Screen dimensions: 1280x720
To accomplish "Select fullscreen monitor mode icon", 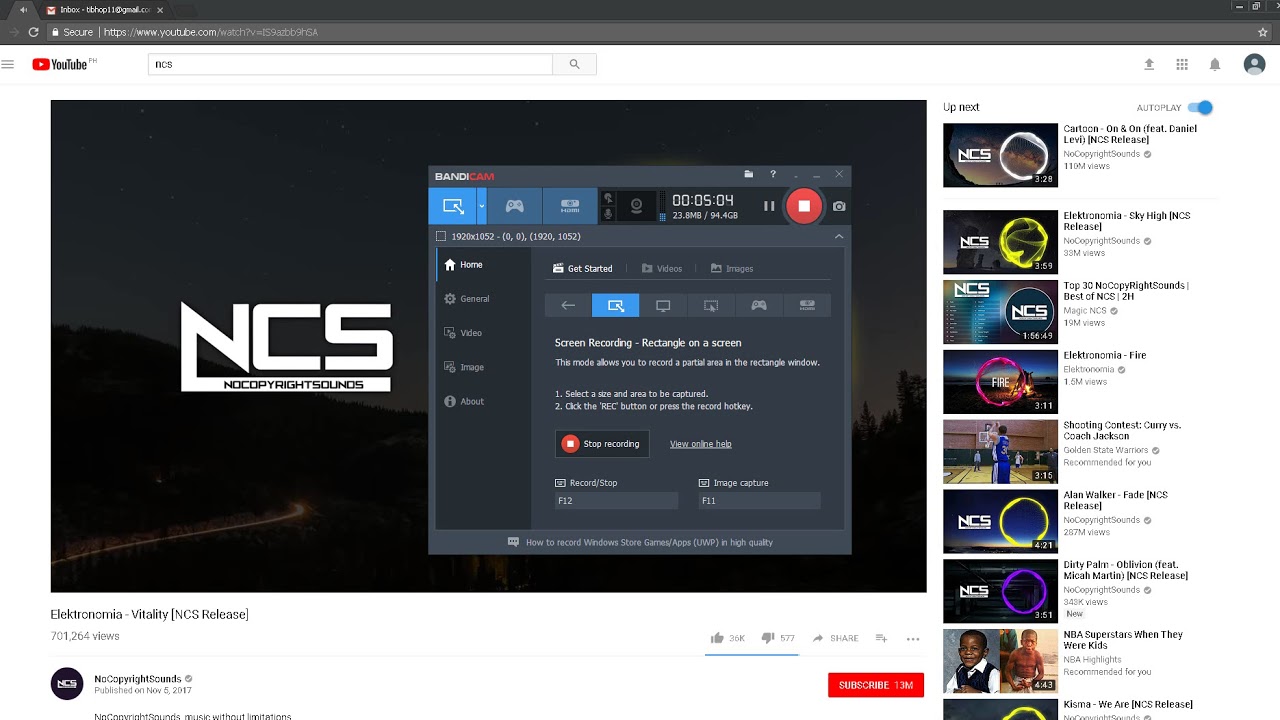I will [x=663, y=305].
